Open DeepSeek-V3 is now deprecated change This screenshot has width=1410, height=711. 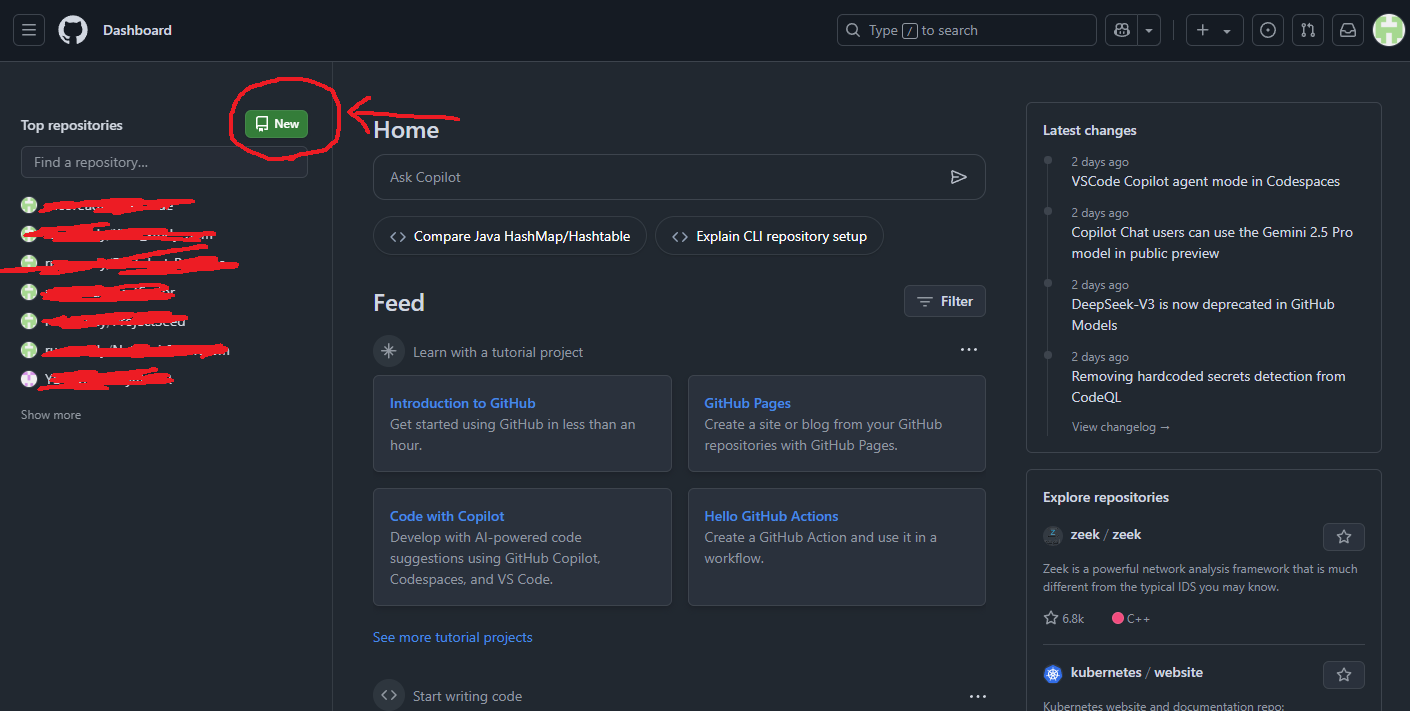coord(1203,315)
